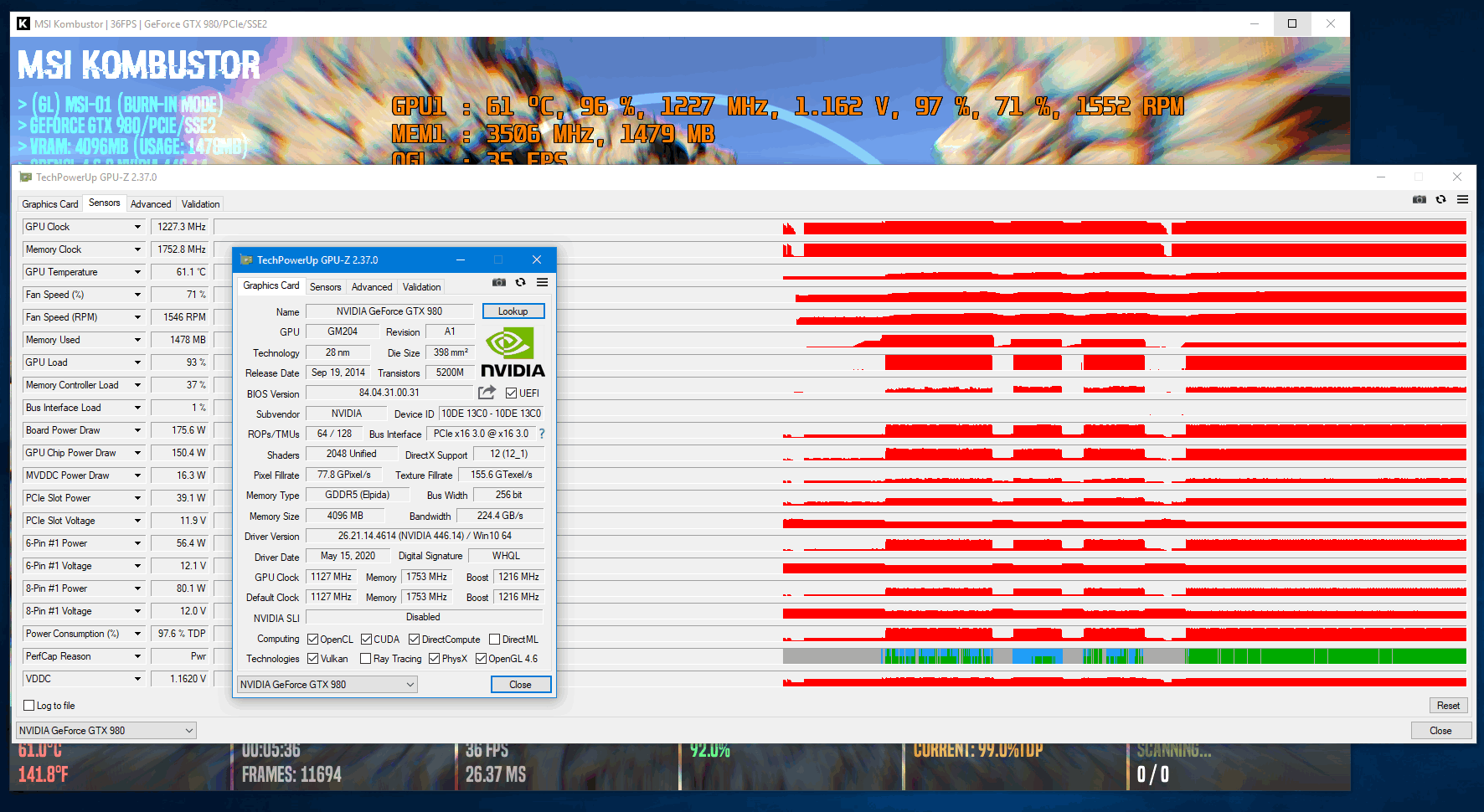Toggle the UEFI checkbox
Viewport: 1484px width, 812px height.
pos(511,393)
